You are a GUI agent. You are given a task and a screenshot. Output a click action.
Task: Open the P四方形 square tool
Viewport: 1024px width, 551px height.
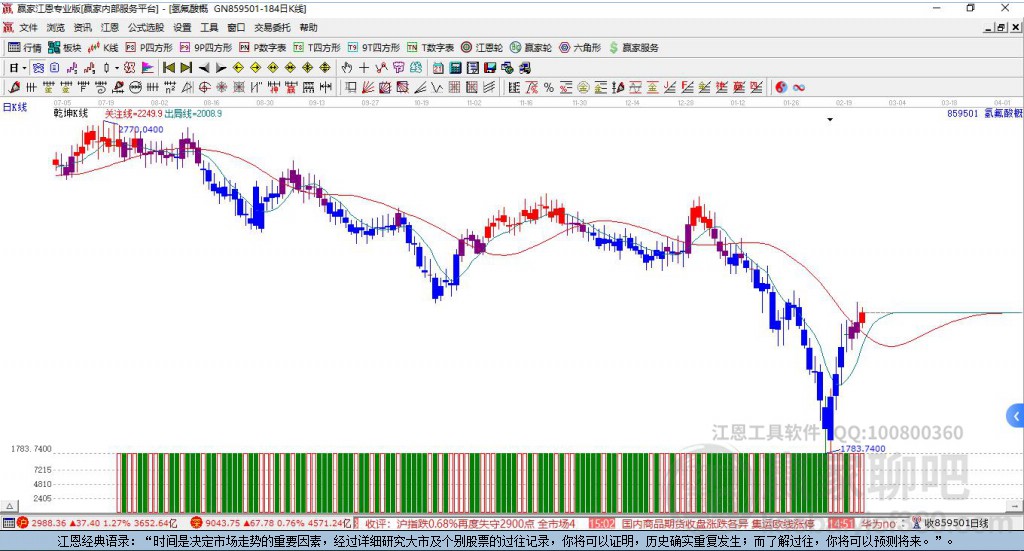[x=150, y=47]
